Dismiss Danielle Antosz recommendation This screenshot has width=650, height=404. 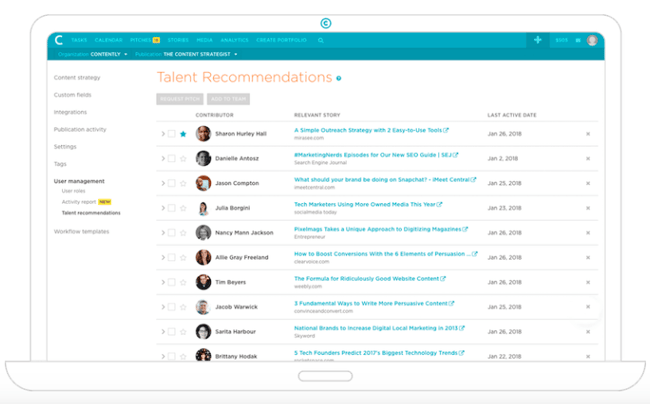[x=588, y=159]
